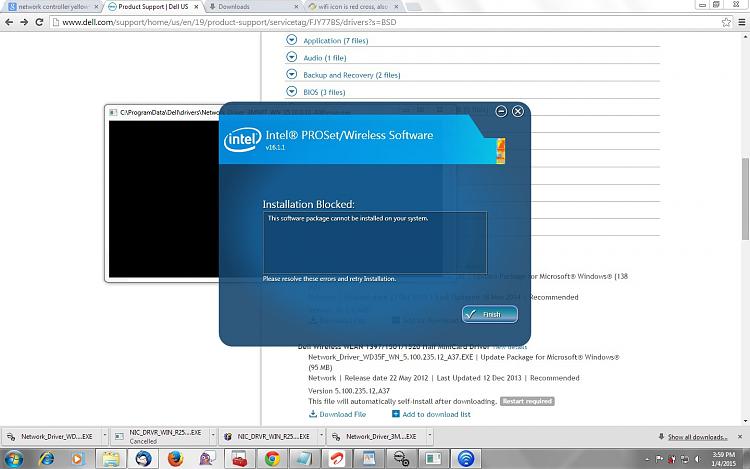Expand the BIOS (3 files) category
Image resolution: width=750 pixels, height=469 pixels.
tap(291, 92)
